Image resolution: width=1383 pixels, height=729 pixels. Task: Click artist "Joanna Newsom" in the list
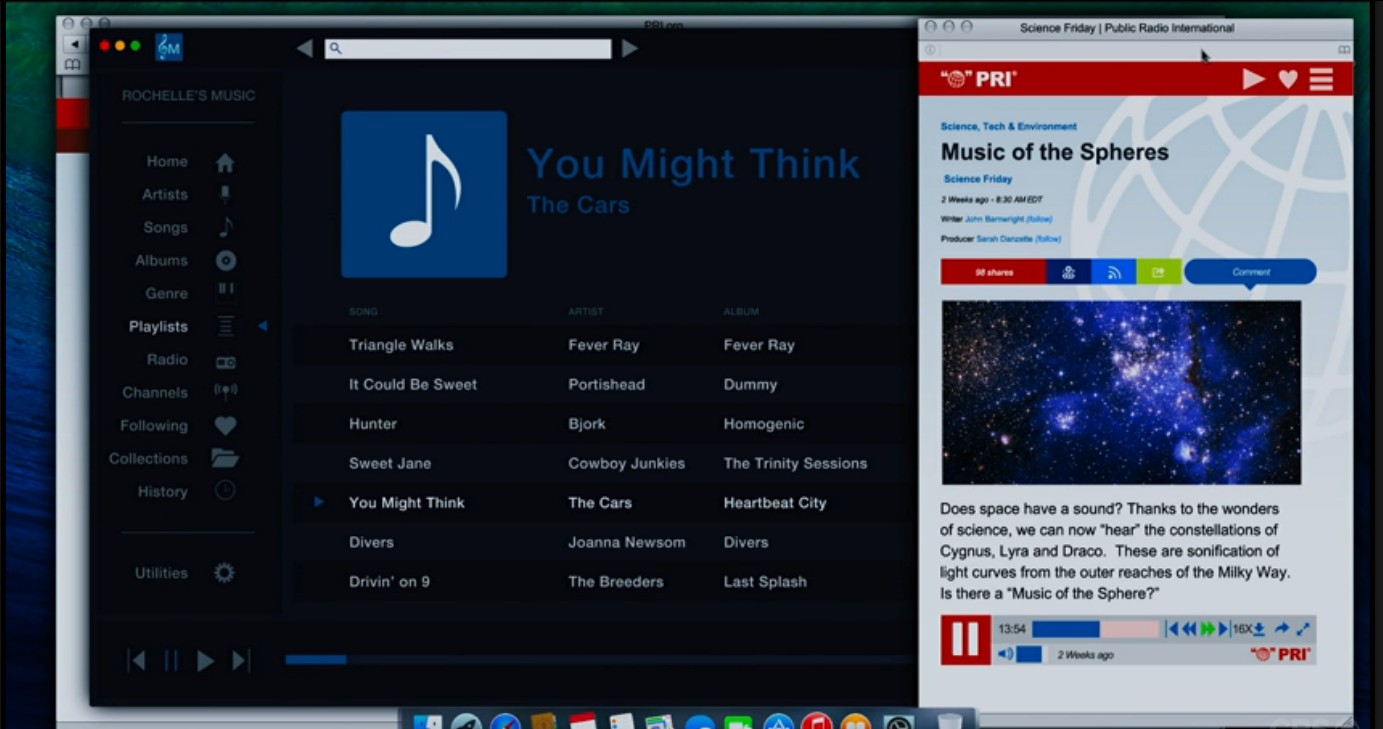point(627,542)
